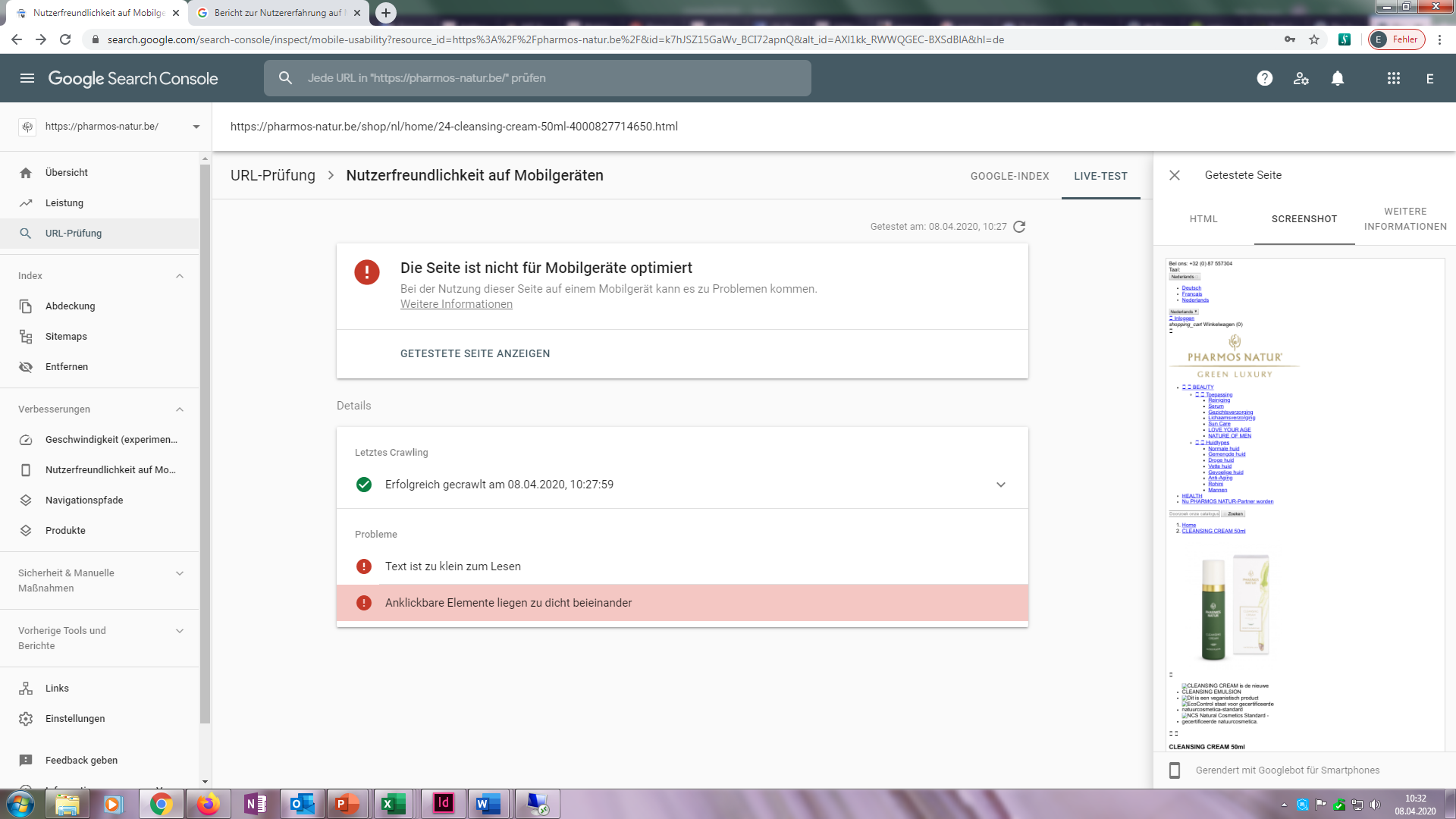
Task: Open the Google apps grid
Action: (x=1394, y=78)
